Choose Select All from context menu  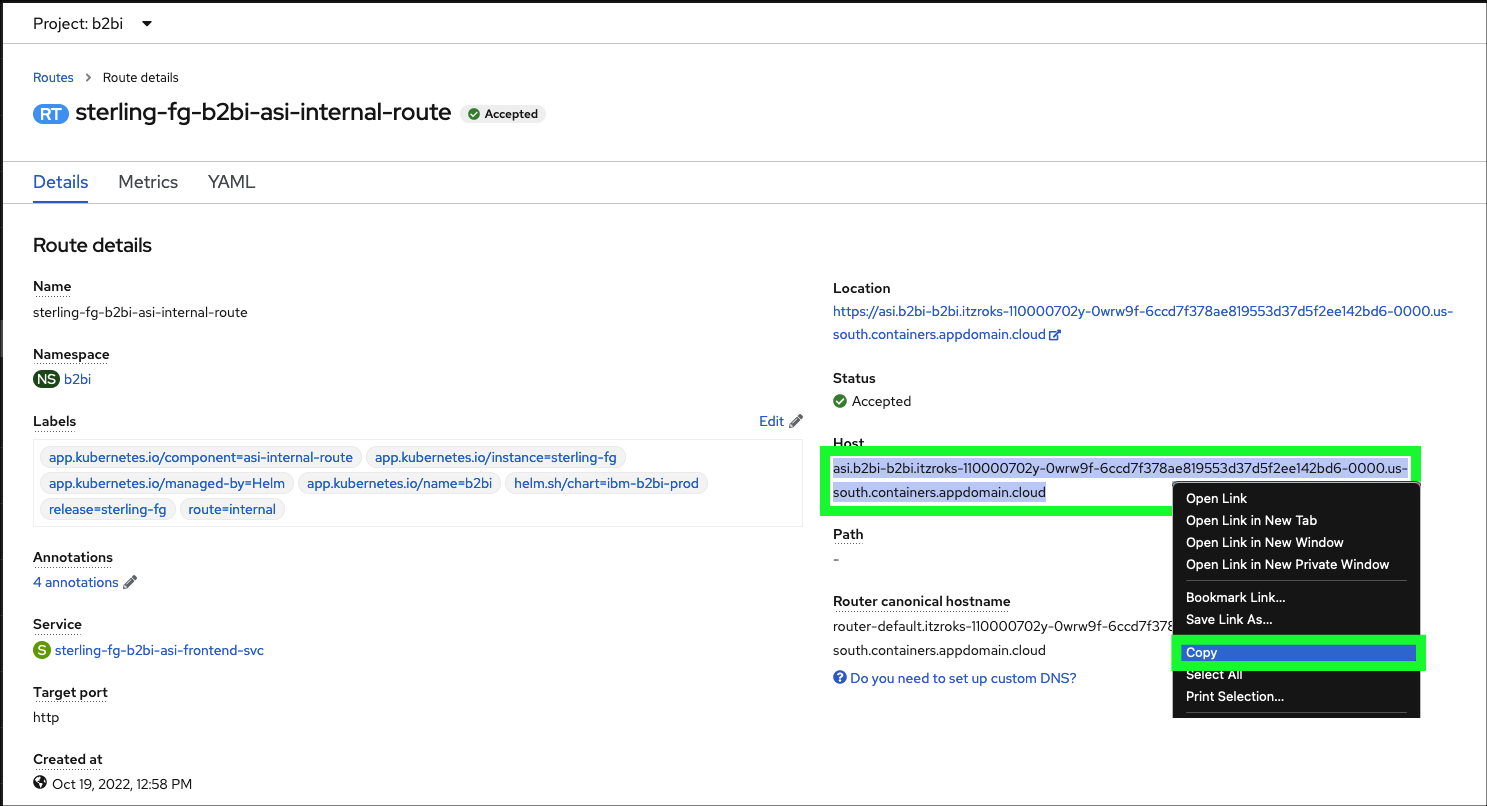[x=1214, y=675]
